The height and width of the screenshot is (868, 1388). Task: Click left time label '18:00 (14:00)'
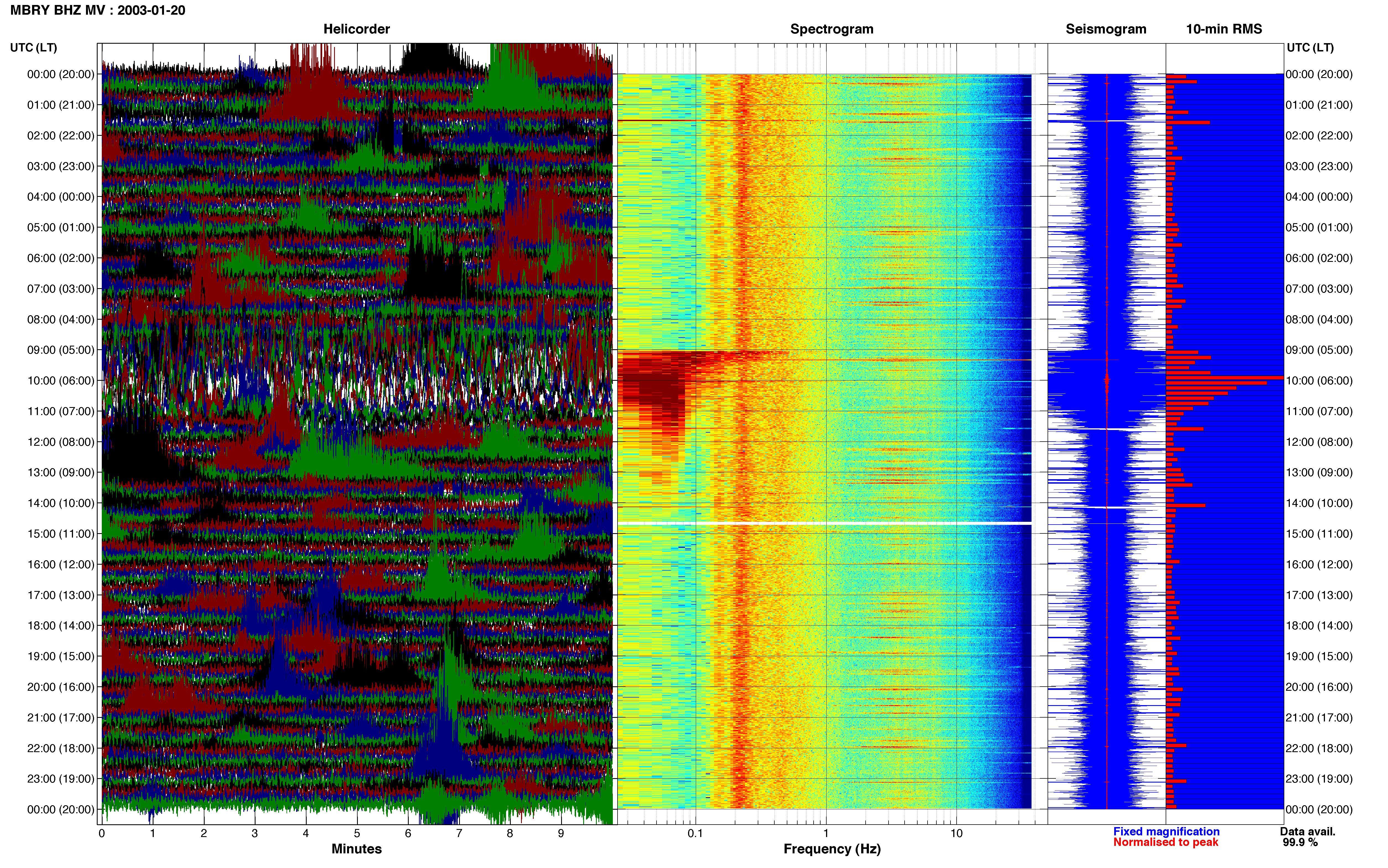click(x=61, y=626)
